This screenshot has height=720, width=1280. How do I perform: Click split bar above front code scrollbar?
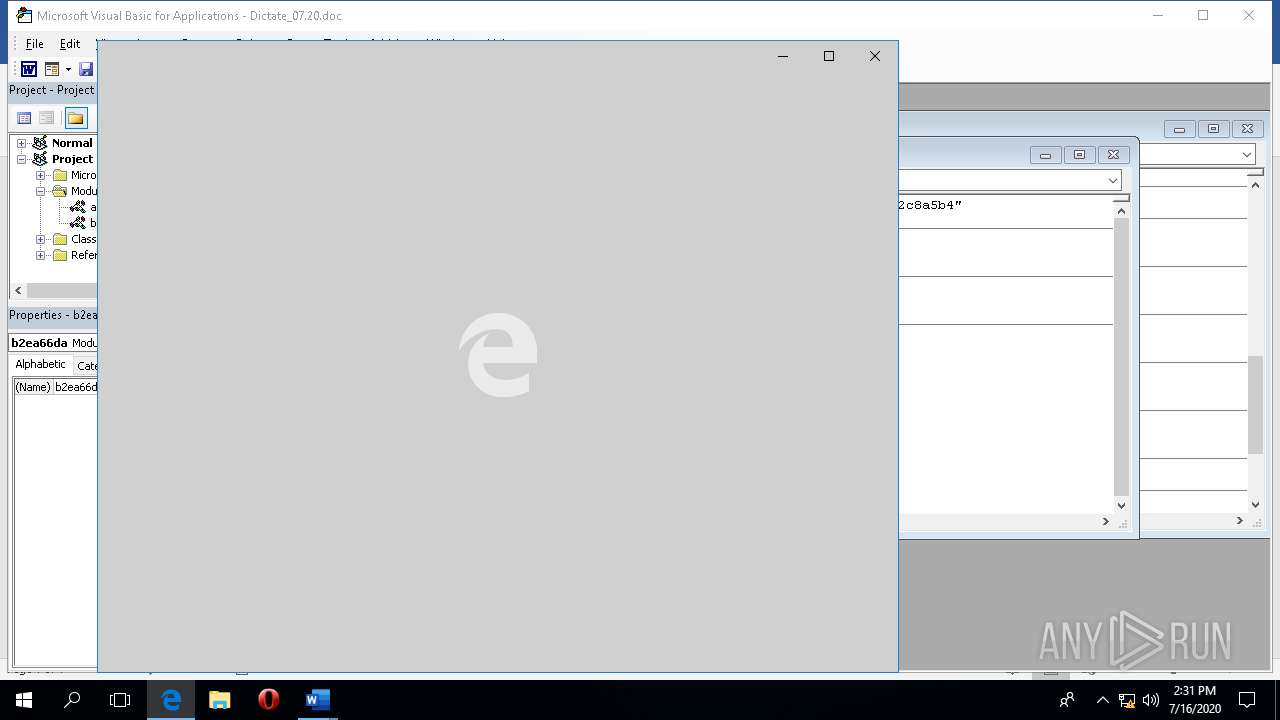click(x=1121, y=198)
